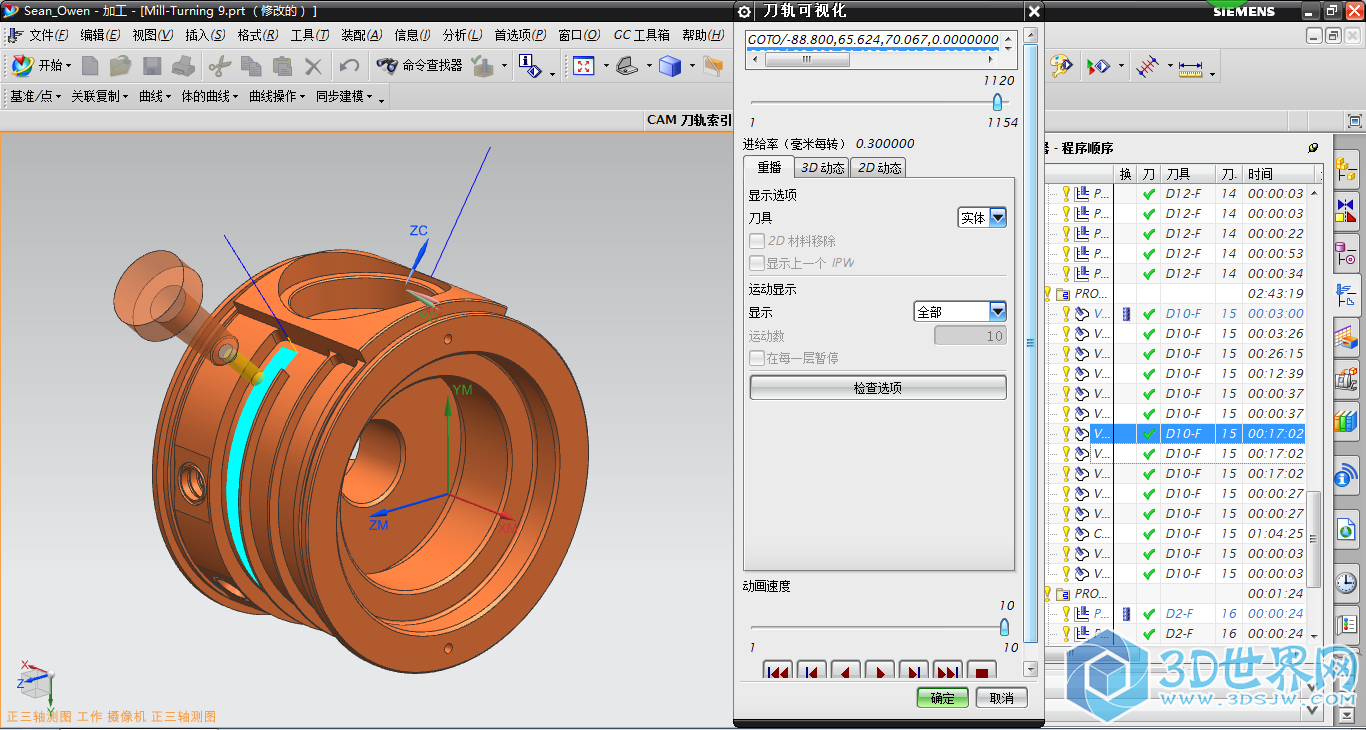Open the 同步建模 dropdown menu
Screen dimensions: 1366x730
pos(344,97)
